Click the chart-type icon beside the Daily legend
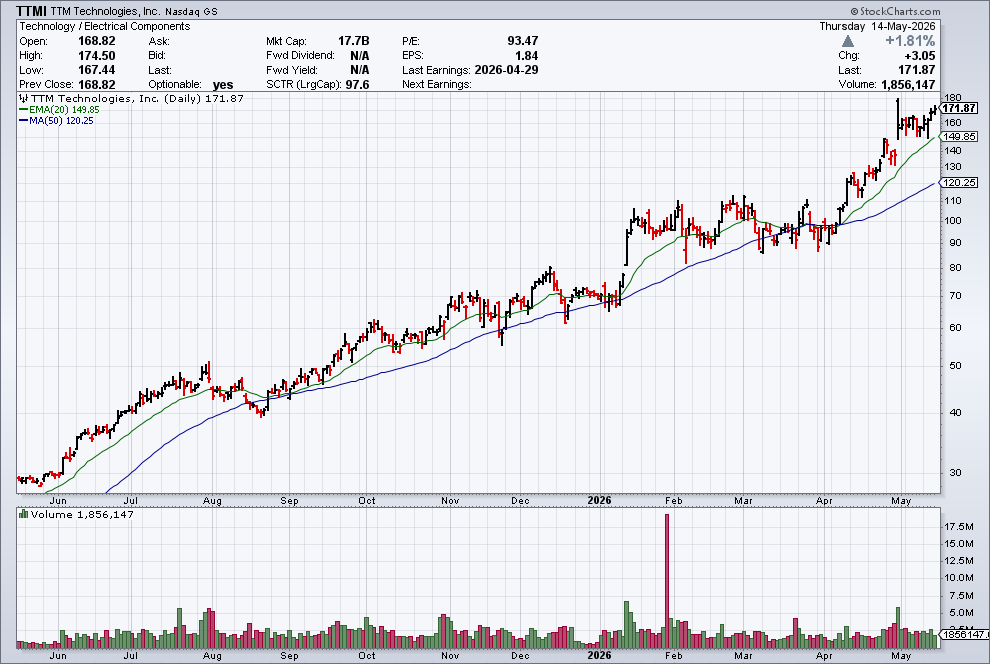 tap(23, 98)
